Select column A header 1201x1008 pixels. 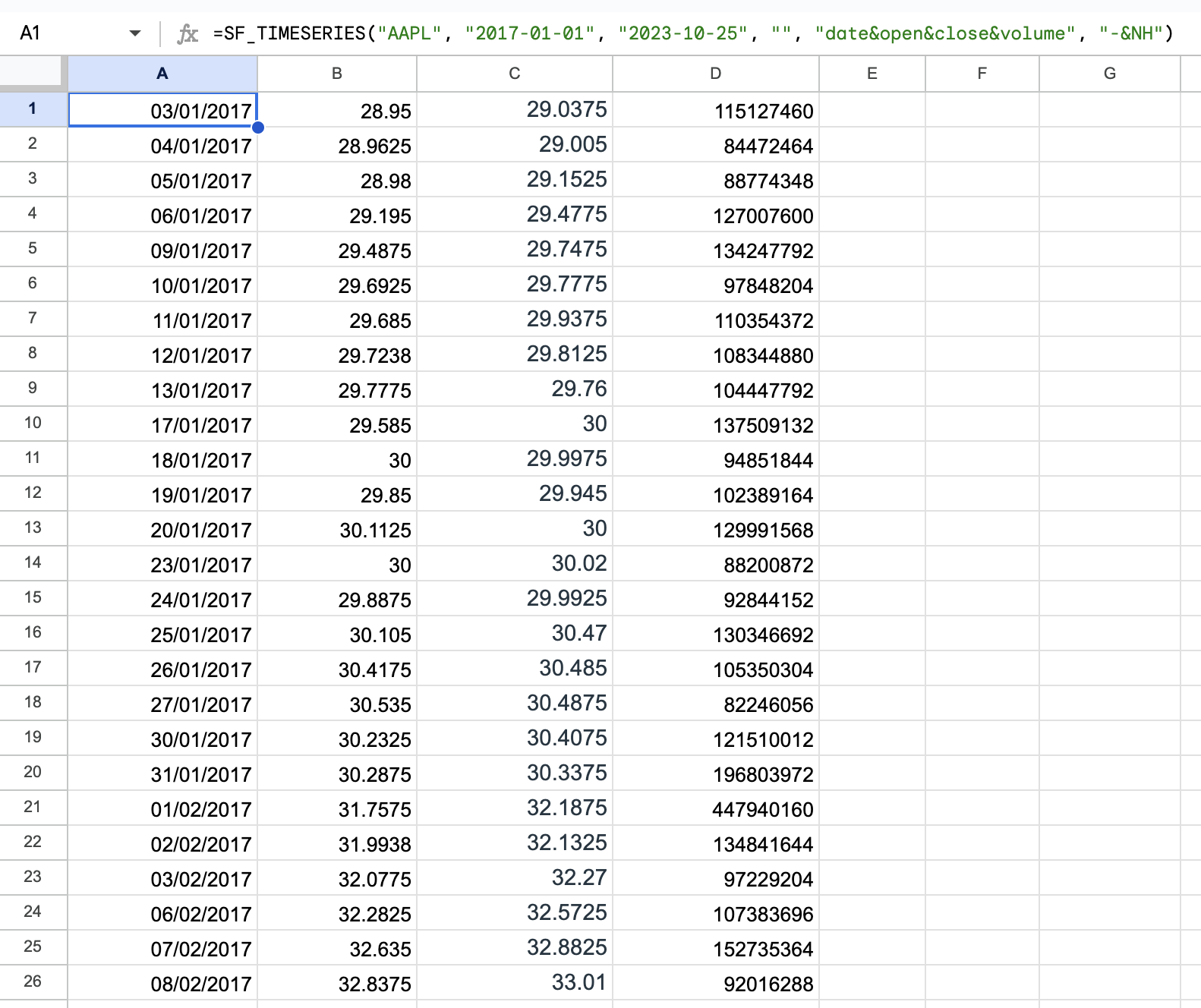(x=162, y=74)
